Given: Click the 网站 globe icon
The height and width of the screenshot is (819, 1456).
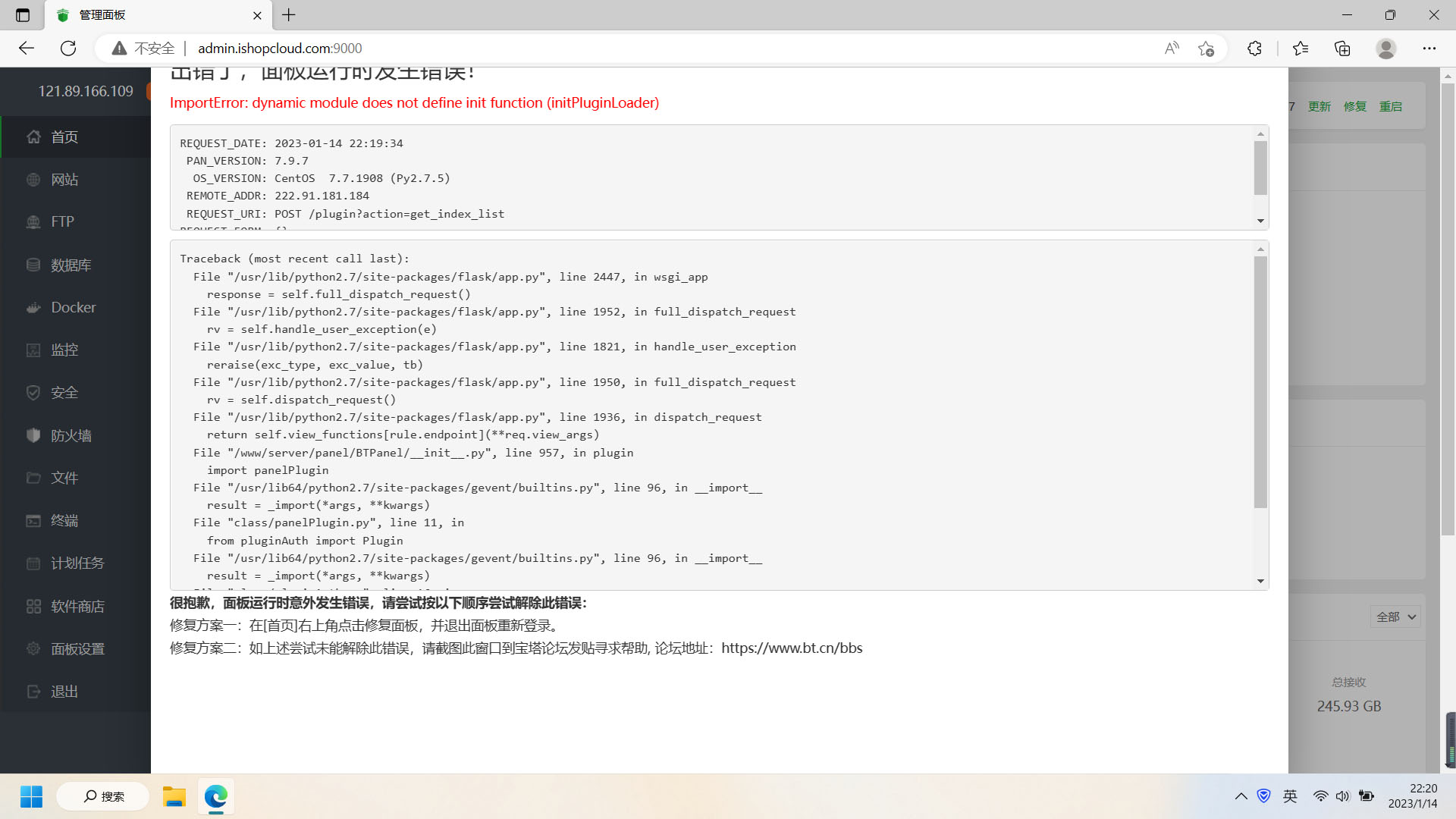Looking at the screenshot, I should (x=33, y=180).
